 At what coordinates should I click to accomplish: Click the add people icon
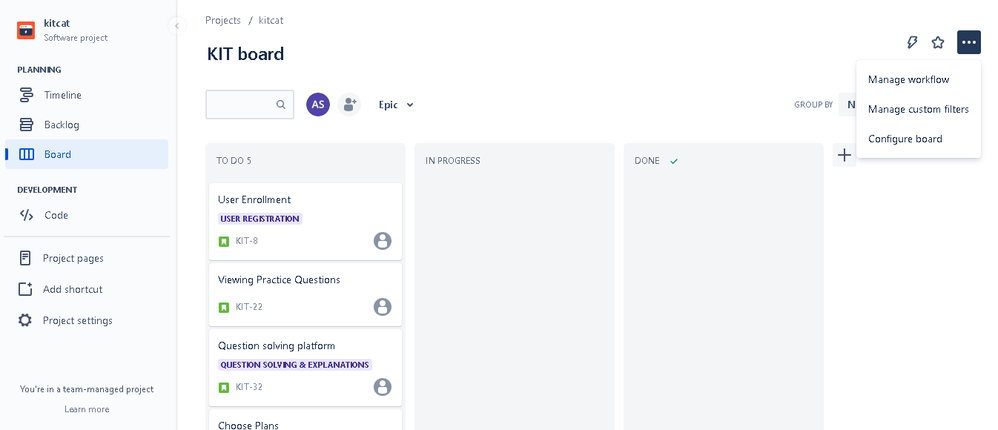(349, 104)
